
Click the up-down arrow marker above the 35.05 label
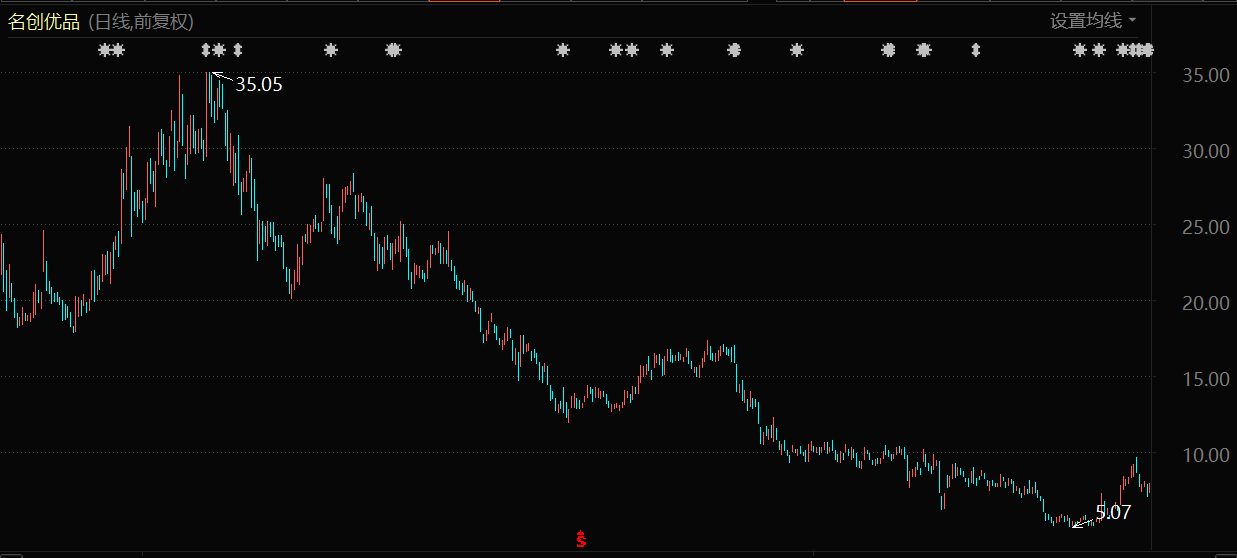tap(238, 50)
